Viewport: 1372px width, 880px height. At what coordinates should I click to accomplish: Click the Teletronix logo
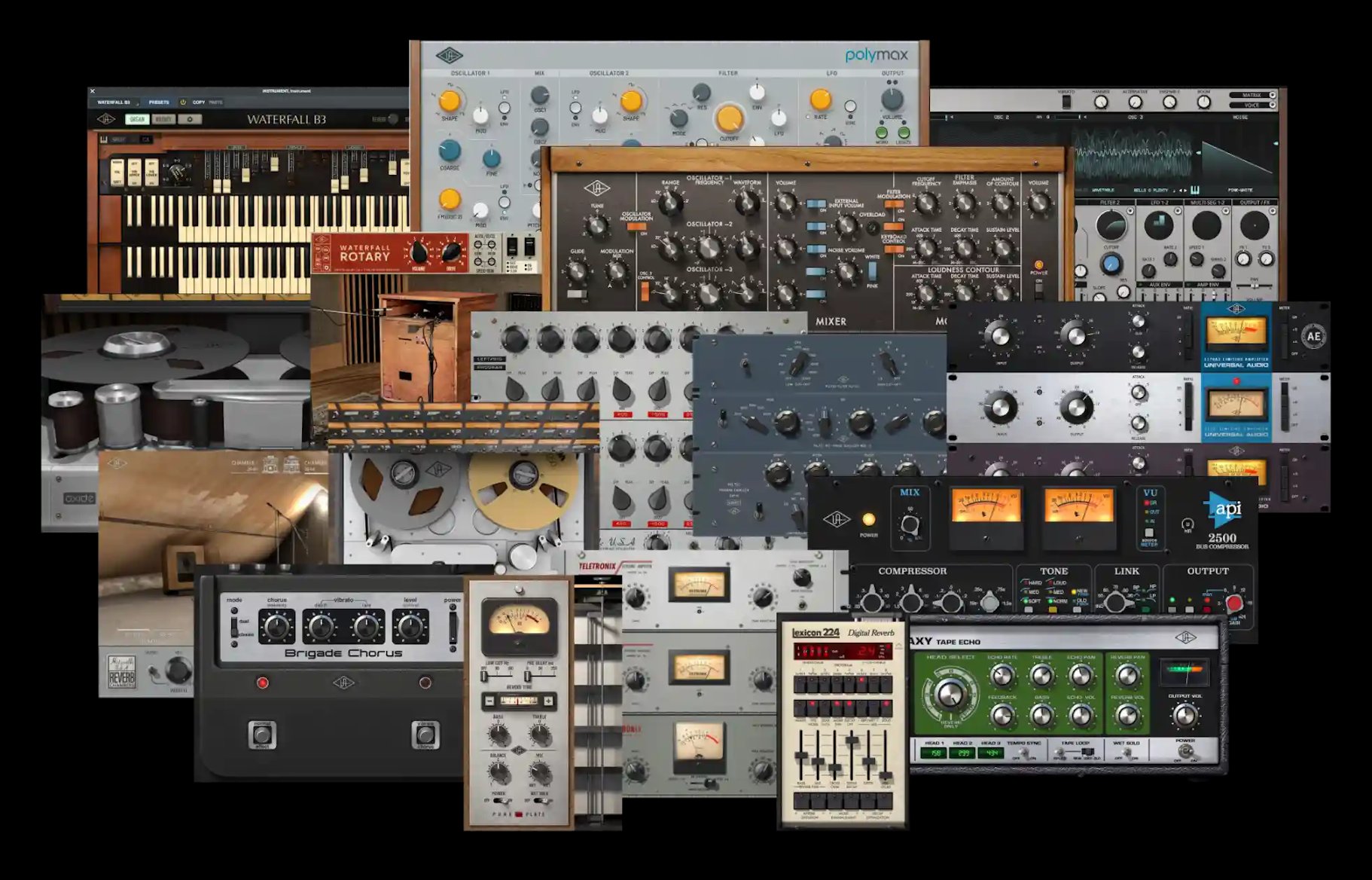[x=597, y=566]
